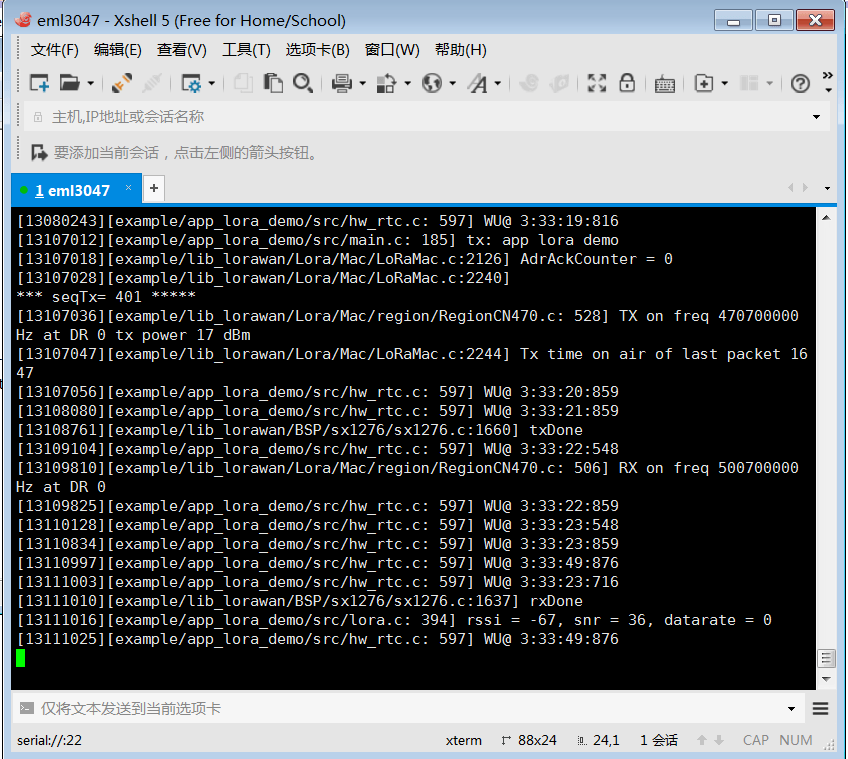Expand toolbar overflow chevrons
The width and height of the screenshot is (848, 759).
point(827,75)
